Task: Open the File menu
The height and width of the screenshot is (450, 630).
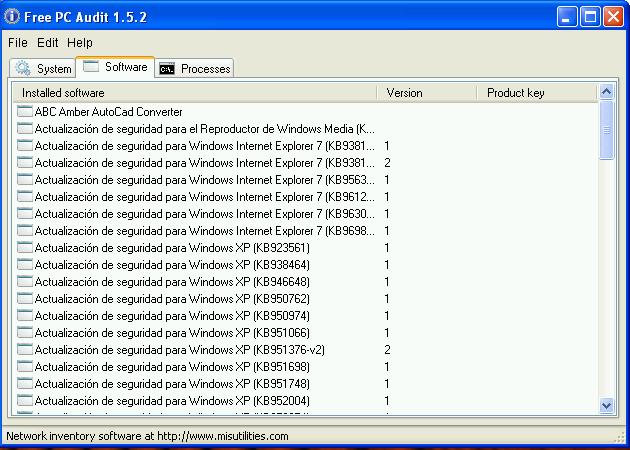Action: coord(18,43)
